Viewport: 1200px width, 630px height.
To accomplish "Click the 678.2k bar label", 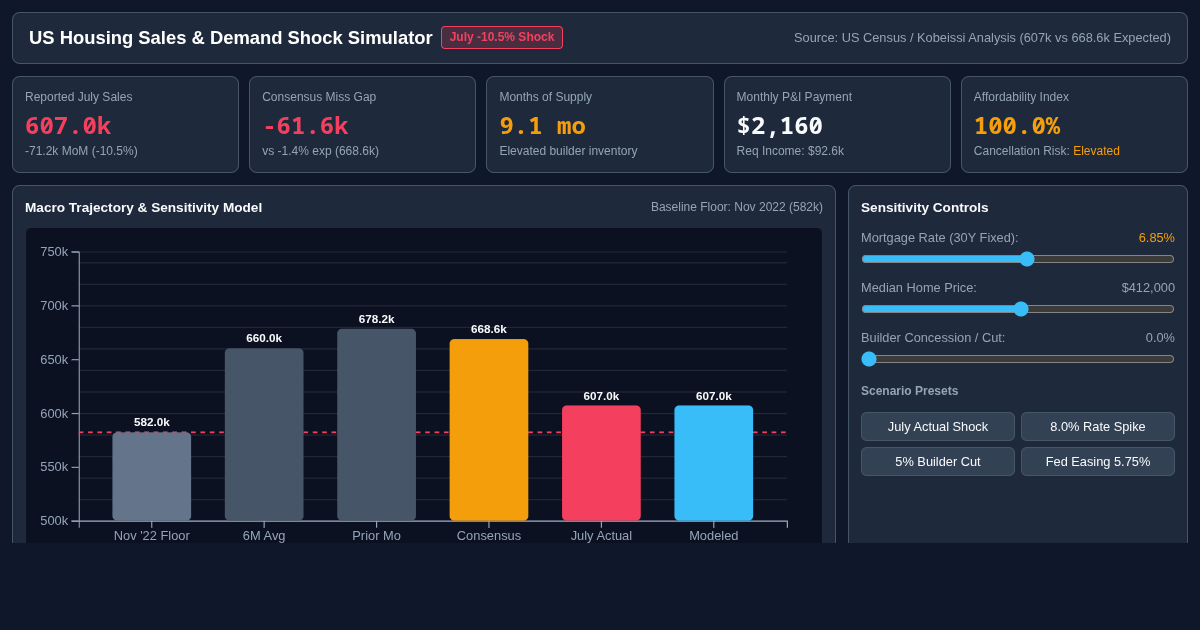I will pyautogui.click(x=376, y=319).
